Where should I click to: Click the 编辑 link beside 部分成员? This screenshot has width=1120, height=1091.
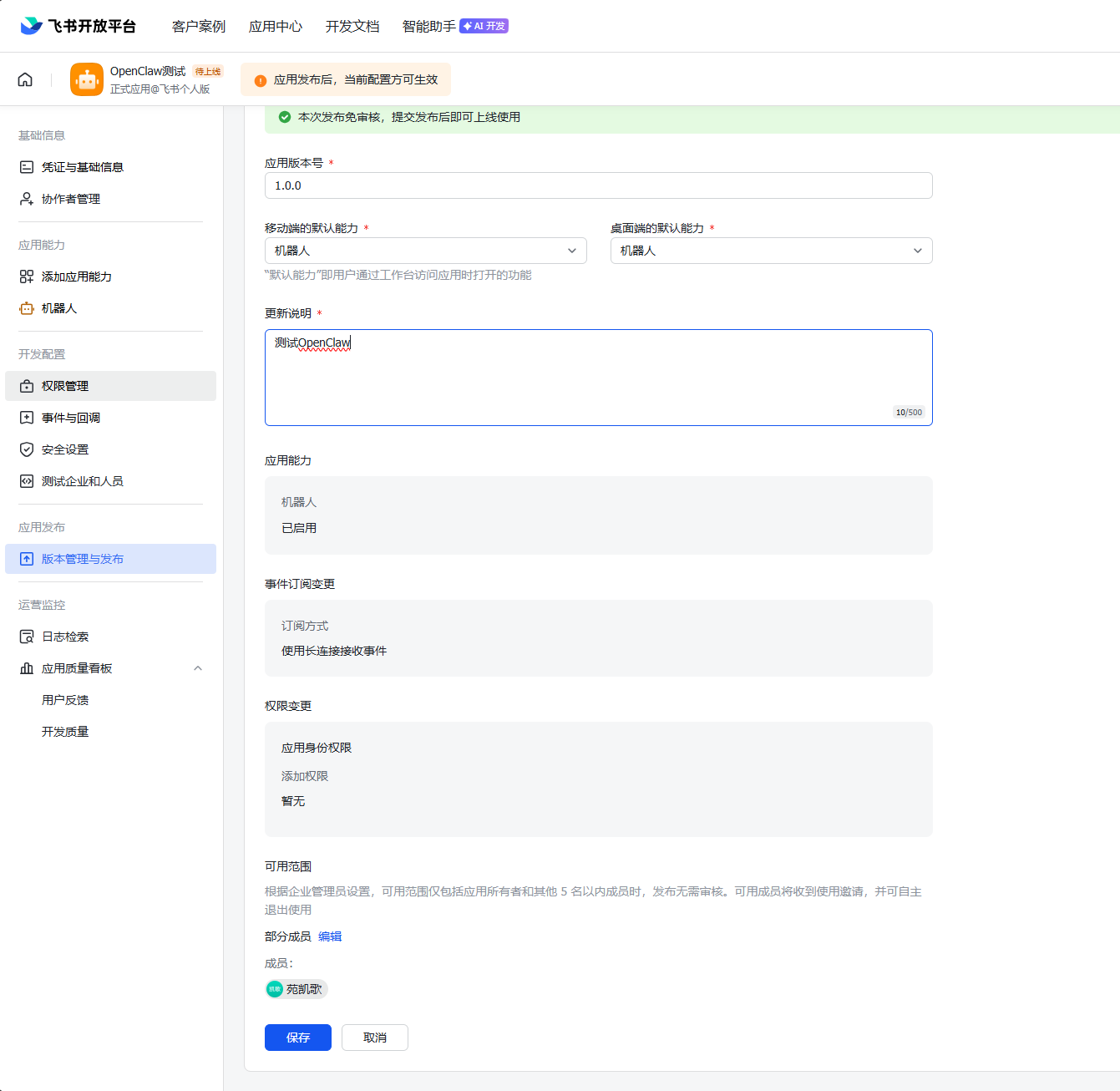330,936
